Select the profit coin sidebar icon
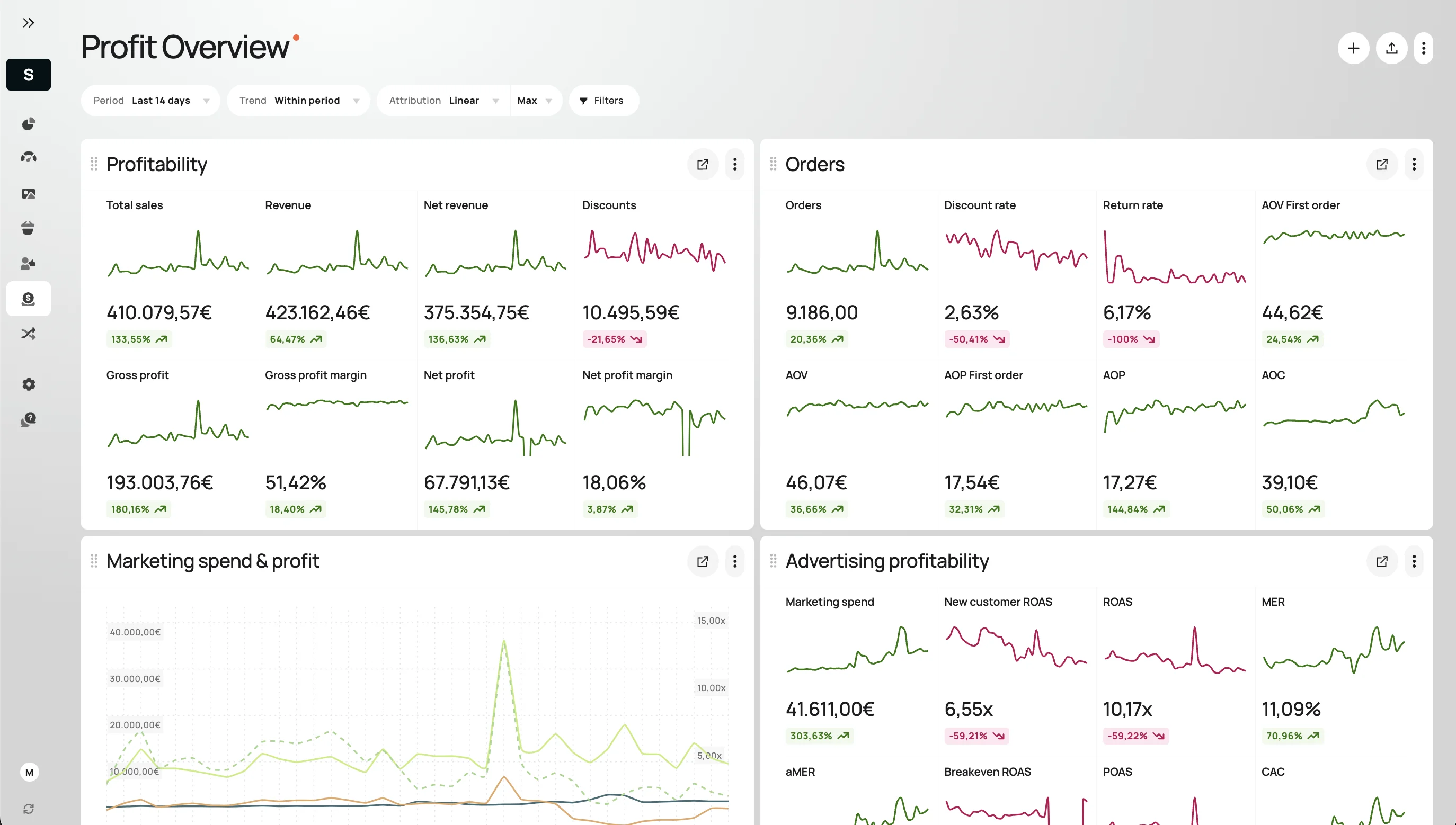The width and height of the screenshot is (1456, 825). tap(29, 299)
